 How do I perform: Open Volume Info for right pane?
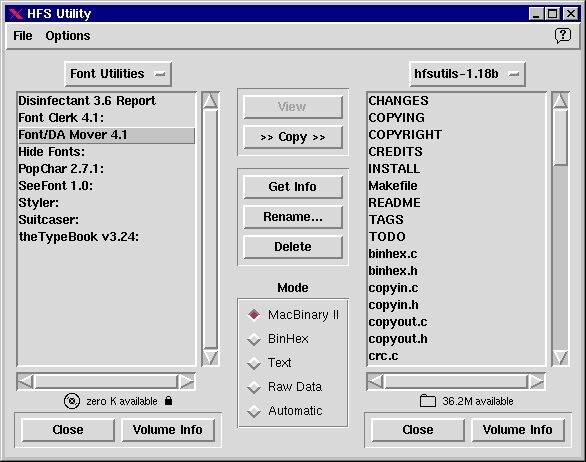coord(518,430)
